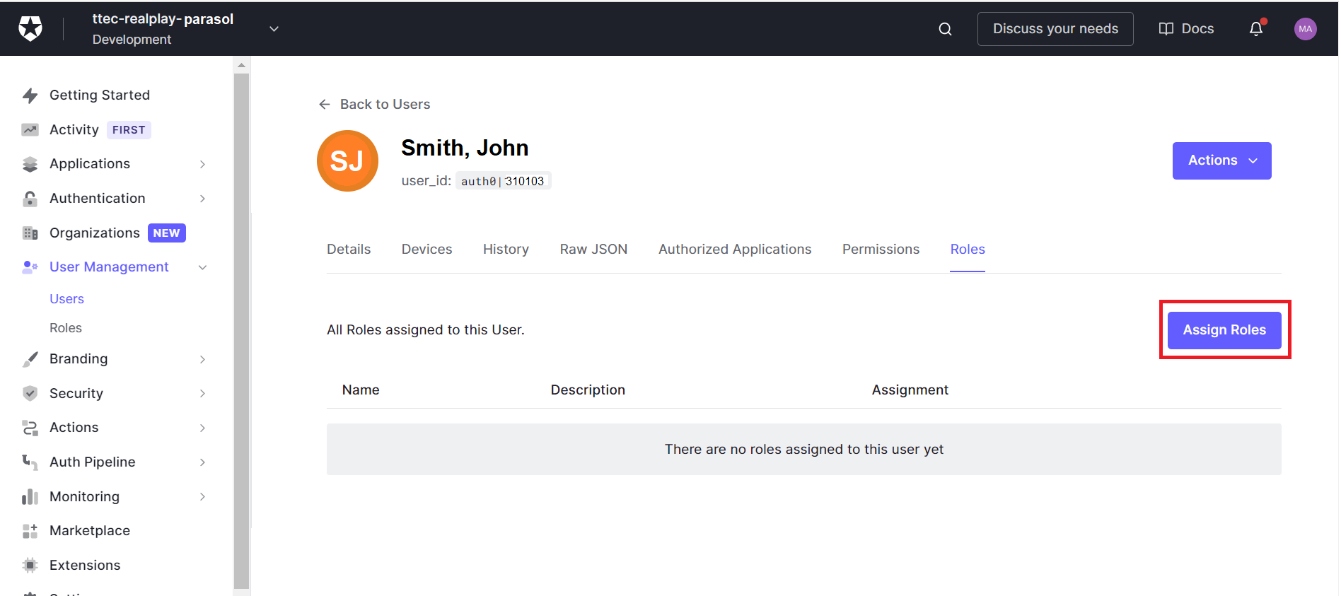Open the Details tab
1341x596 pixels.
pyautogui.click(x=348, y=249)
